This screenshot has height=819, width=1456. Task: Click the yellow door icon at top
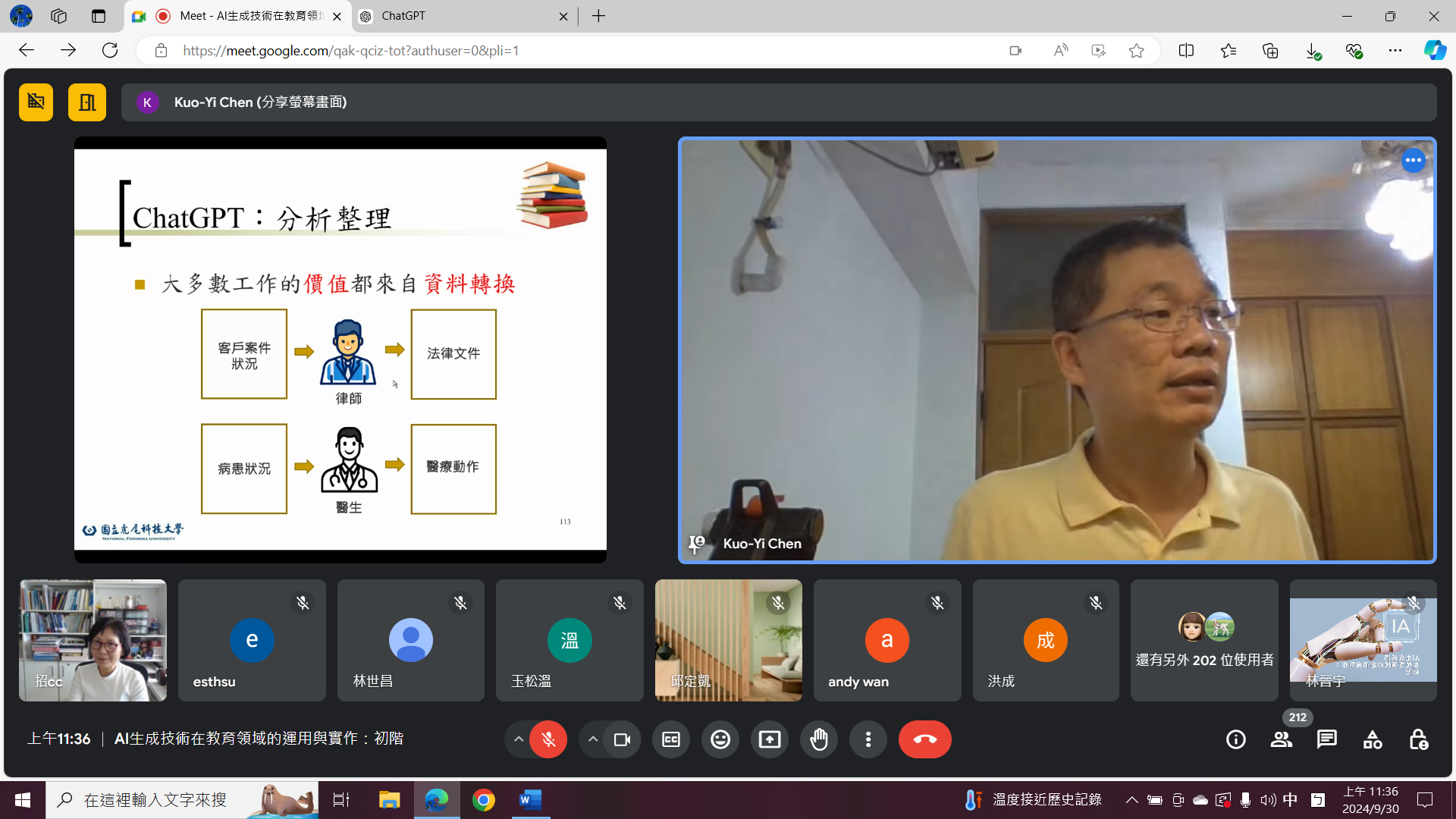(x=87, y=102)
